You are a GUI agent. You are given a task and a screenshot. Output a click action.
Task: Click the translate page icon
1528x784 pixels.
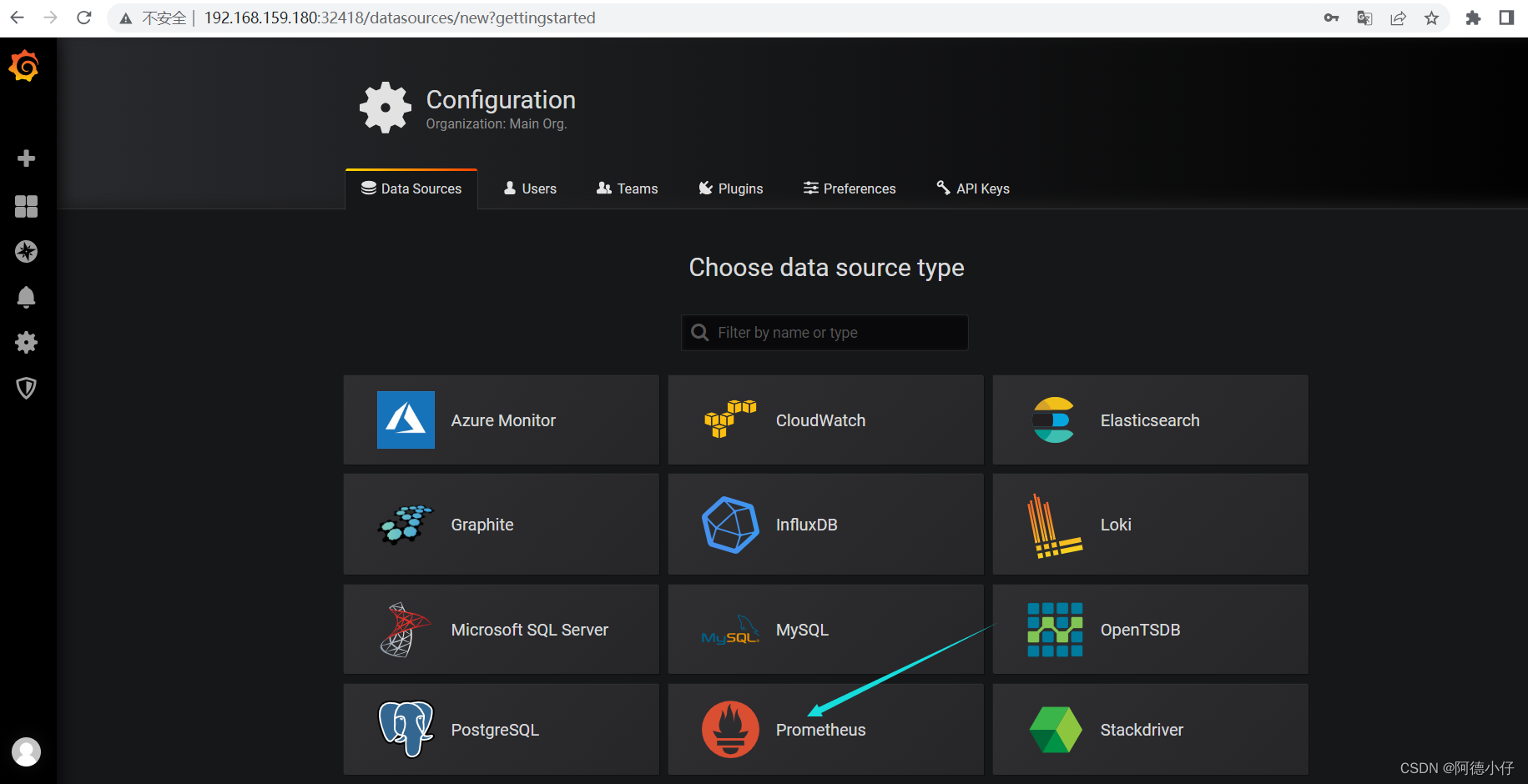click(1365, 18)
